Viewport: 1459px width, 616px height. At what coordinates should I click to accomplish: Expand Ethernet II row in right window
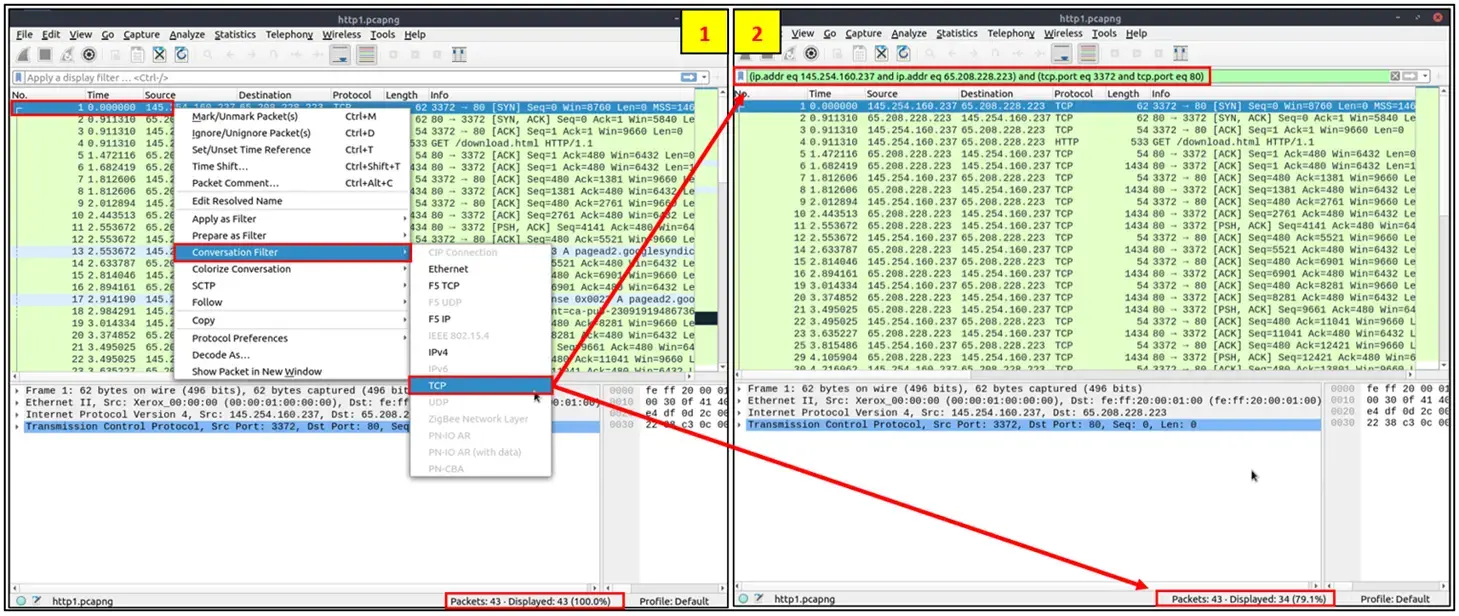[x=741, y=400]
